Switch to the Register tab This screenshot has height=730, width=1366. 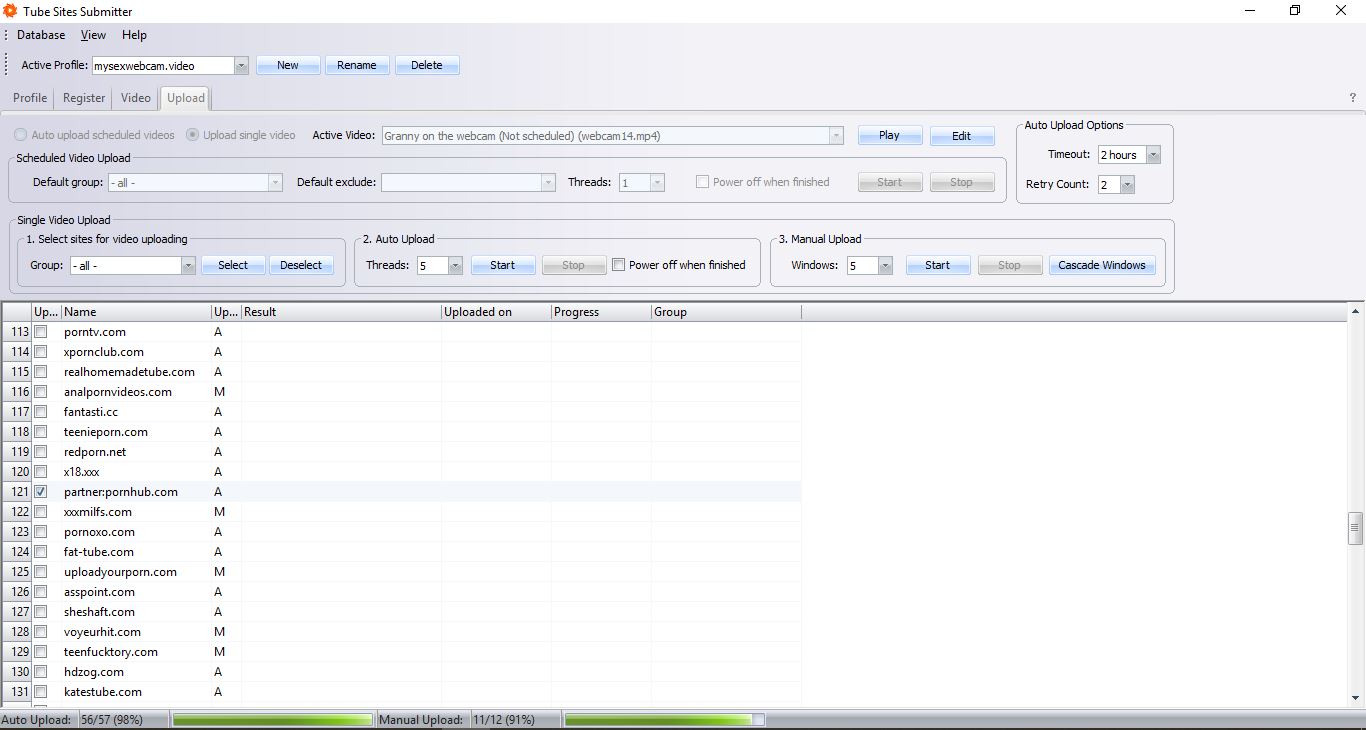pos(84,98)
